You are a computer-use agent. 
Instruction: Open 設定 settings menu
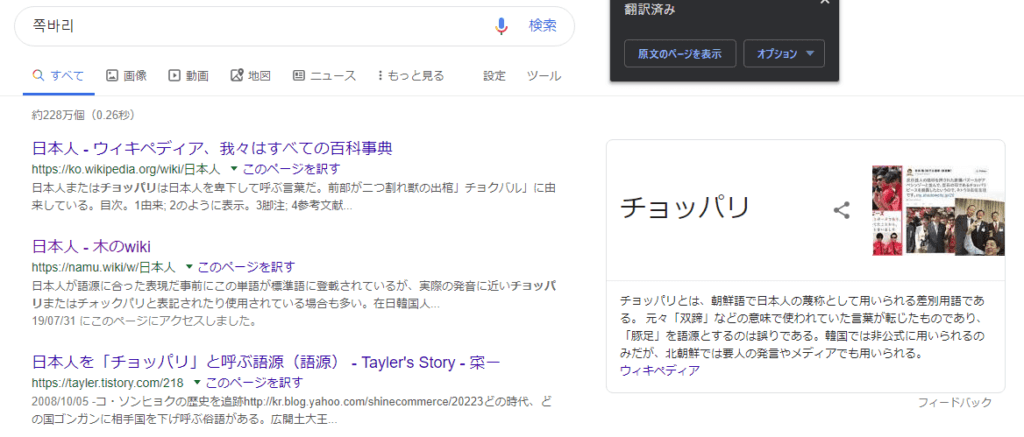click(494, 76)
